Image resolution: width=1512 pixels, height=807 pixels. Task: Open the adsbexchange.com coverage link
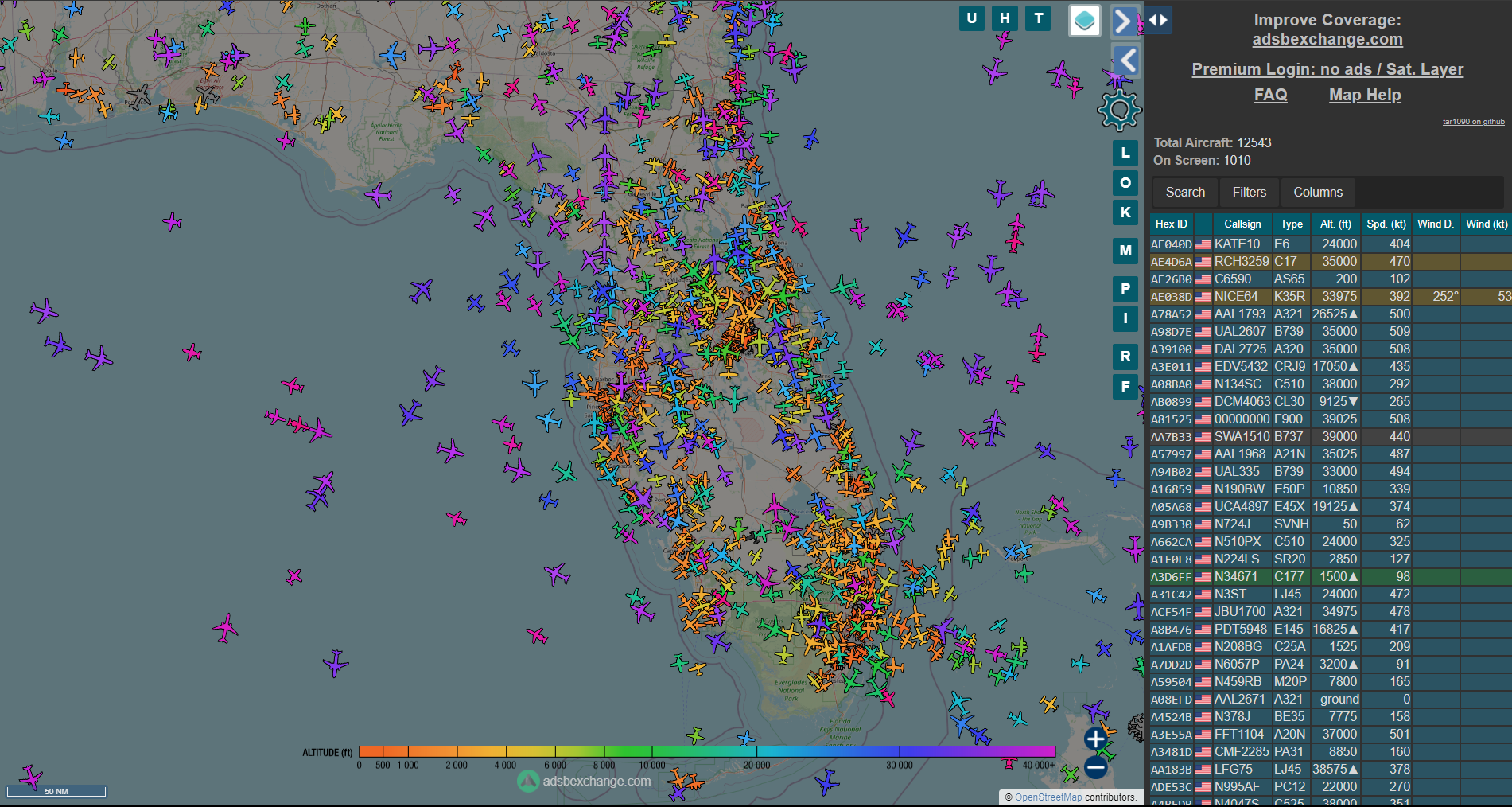(1327, 39)
